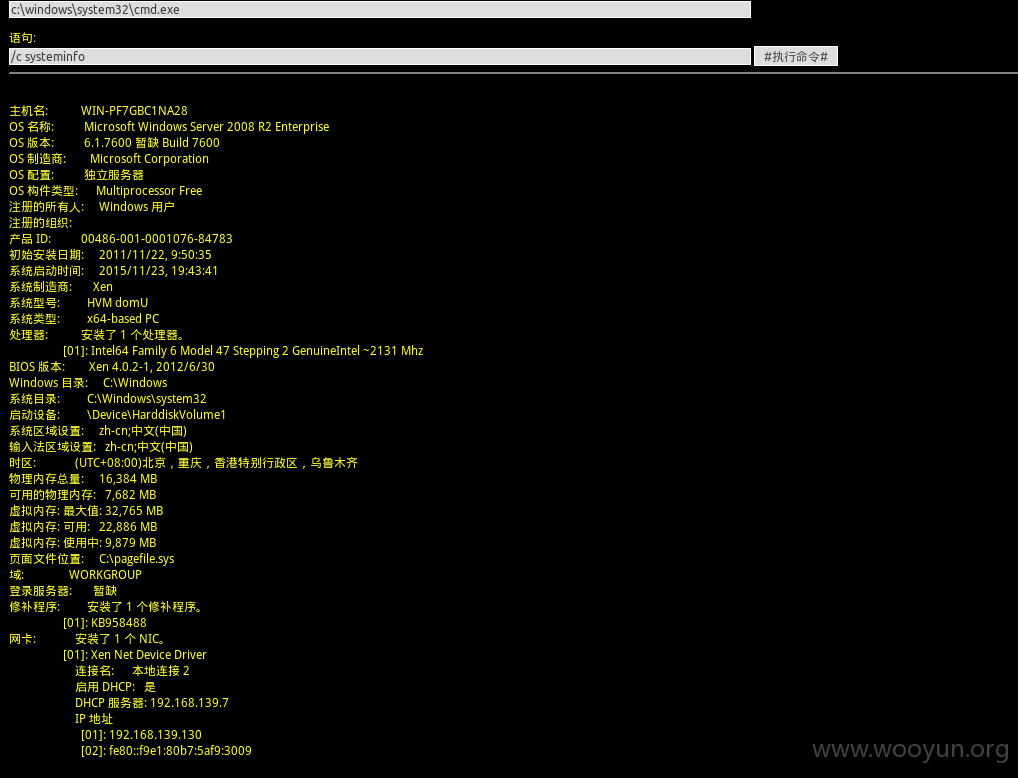1018x778 pixels.
Task: Click virtual memory in use 9,879 MB
Action: pos(130,543)
